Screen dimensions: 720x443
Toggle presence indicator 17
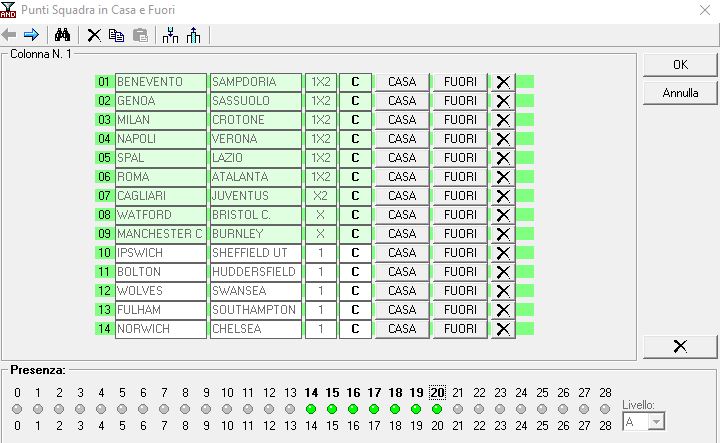(x=374, y=409)
